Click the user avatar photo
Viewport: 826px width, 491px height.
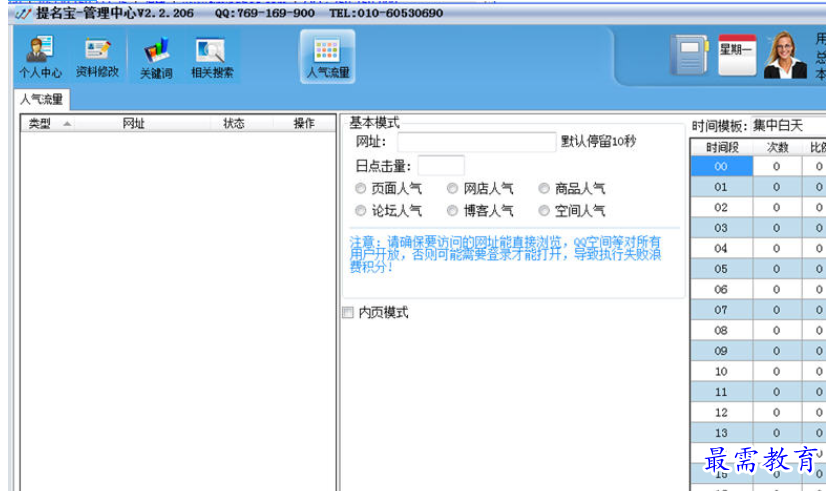(x=785, y=55)
